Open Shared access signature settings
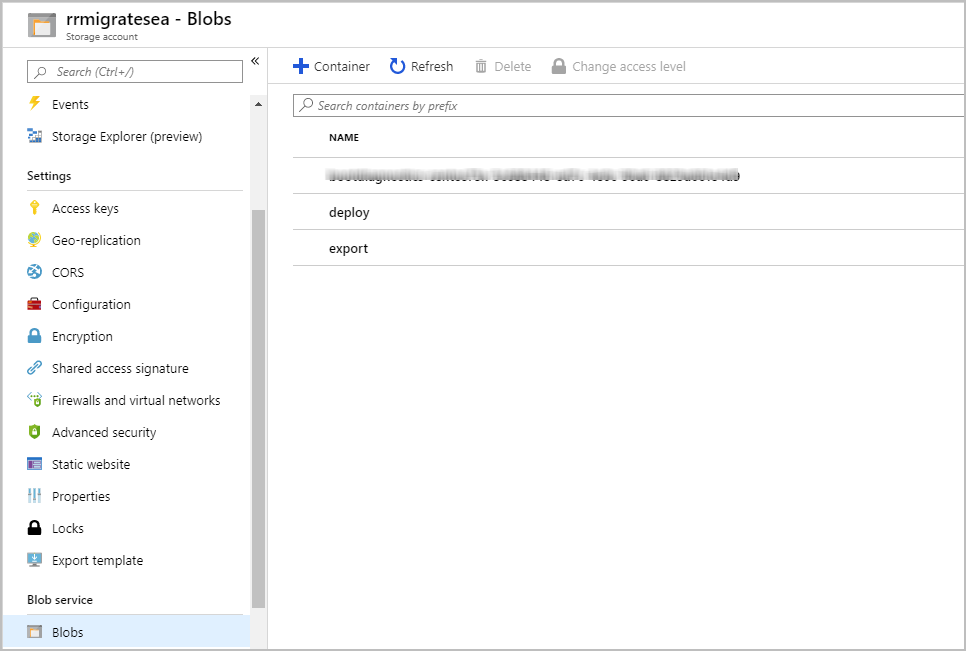Image resolution: width=966 pixels, height=651 pixels. [120, 368]
